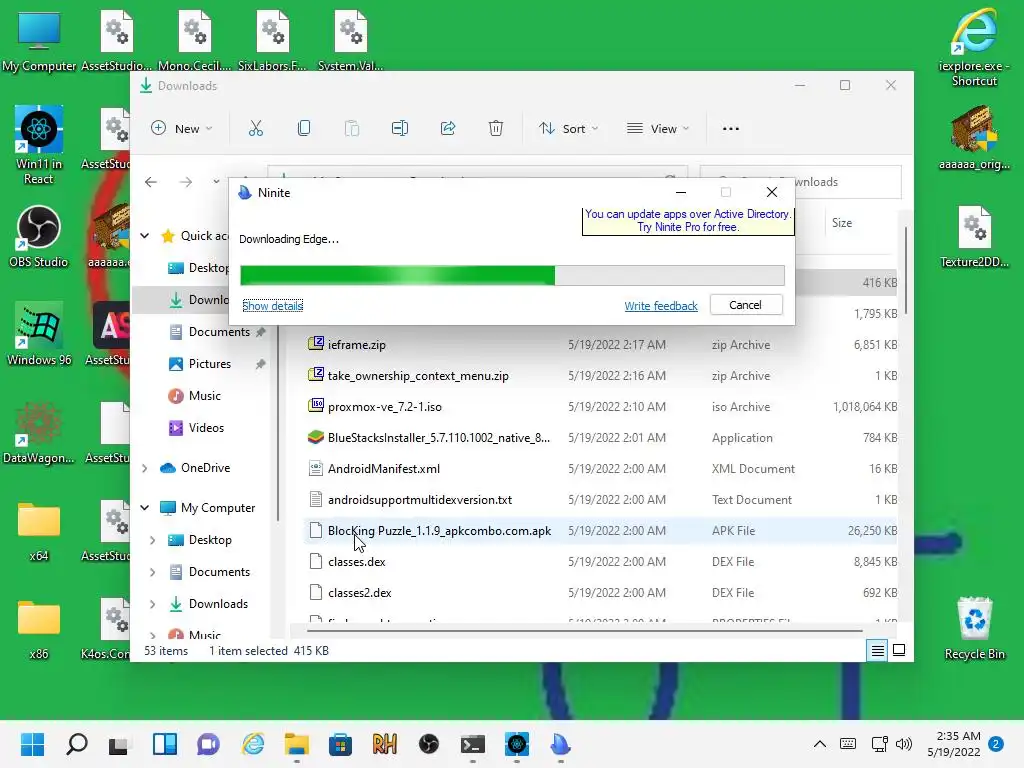
Task: Select the iexplore.exe Shortcut desktop icon
Action: (974, 47)
